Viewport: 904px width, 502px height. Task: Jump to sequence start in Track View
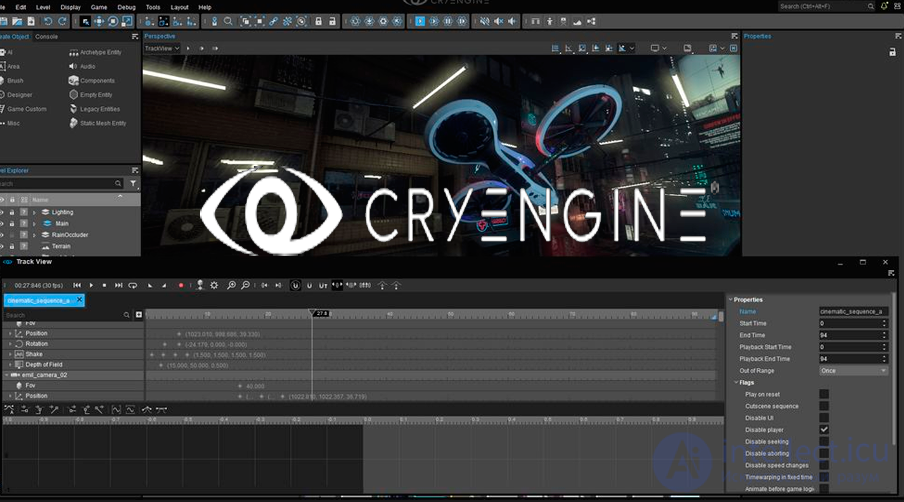tap(77, 285)
